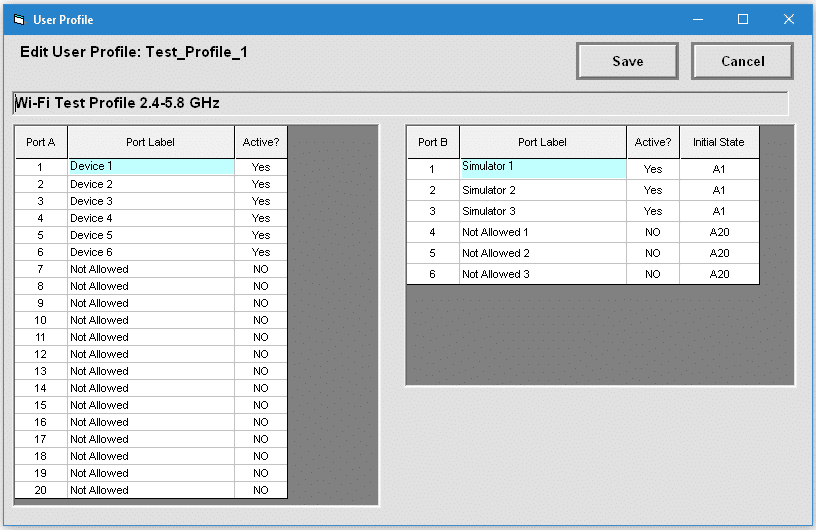Screen dimensions: 816x530
Task: Click the Port B column header
Action: 433,142
